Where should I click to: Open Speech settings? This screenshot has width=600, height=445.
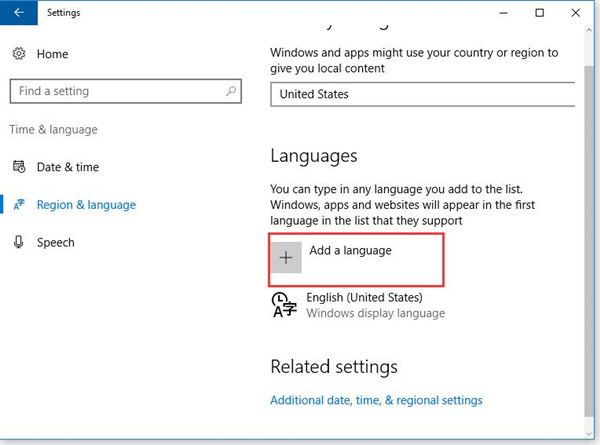(55, 243)
